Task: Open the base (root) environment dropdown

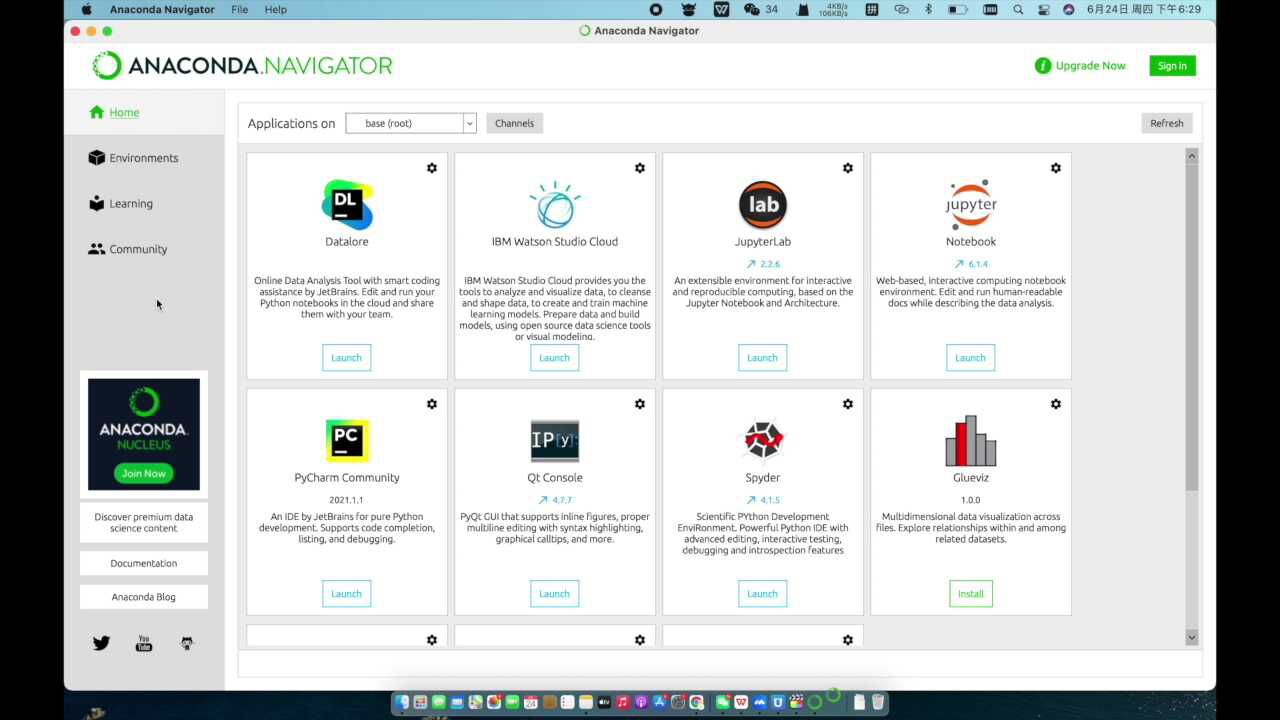Action: tap(410, 123)
